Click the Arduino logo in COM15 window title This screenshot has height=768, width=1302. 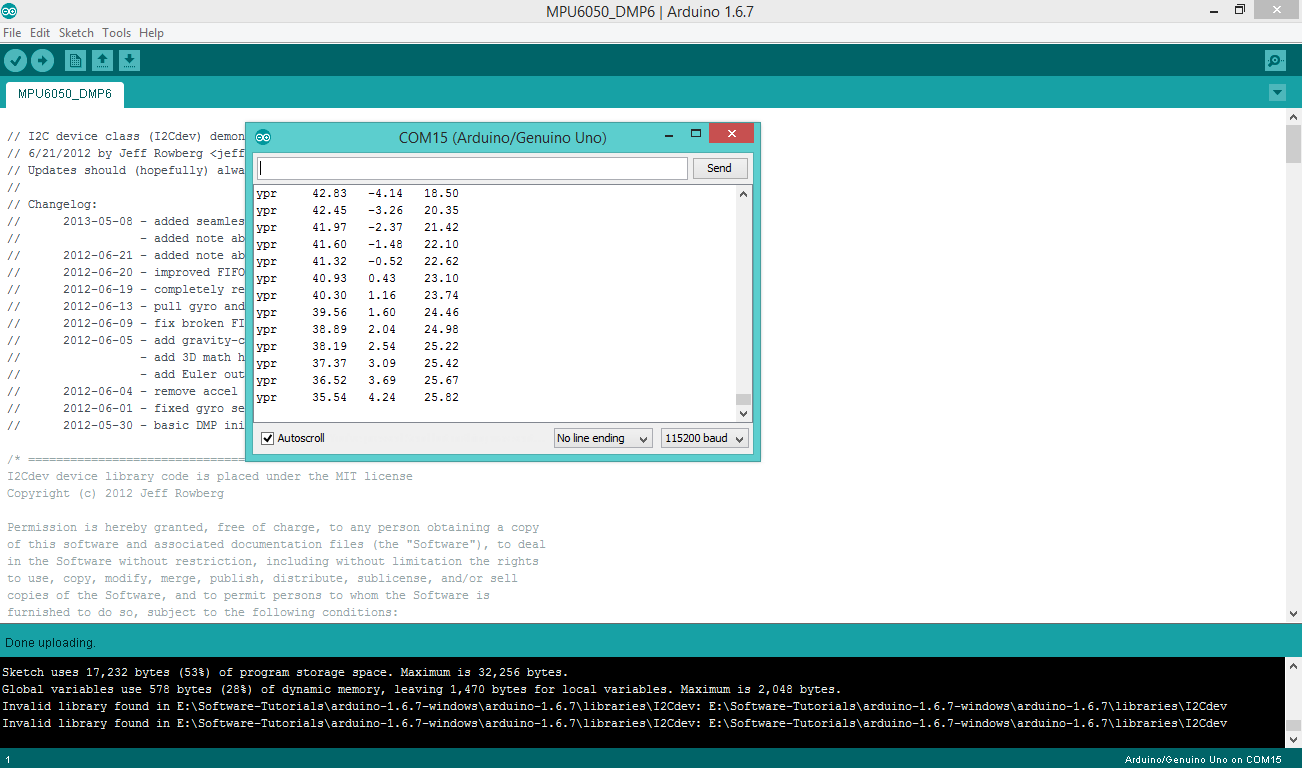pos(262,137)
